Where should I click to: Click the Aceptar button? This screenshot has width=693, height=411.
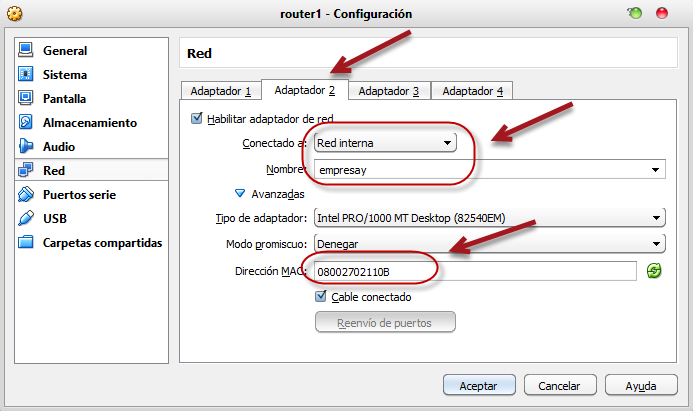478,385
